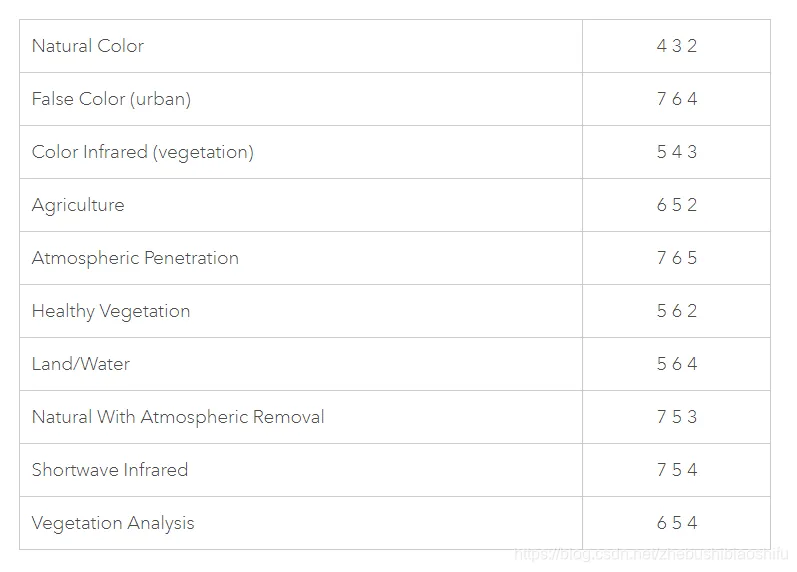Click the Land/Water row name

(x=81, y=364)
